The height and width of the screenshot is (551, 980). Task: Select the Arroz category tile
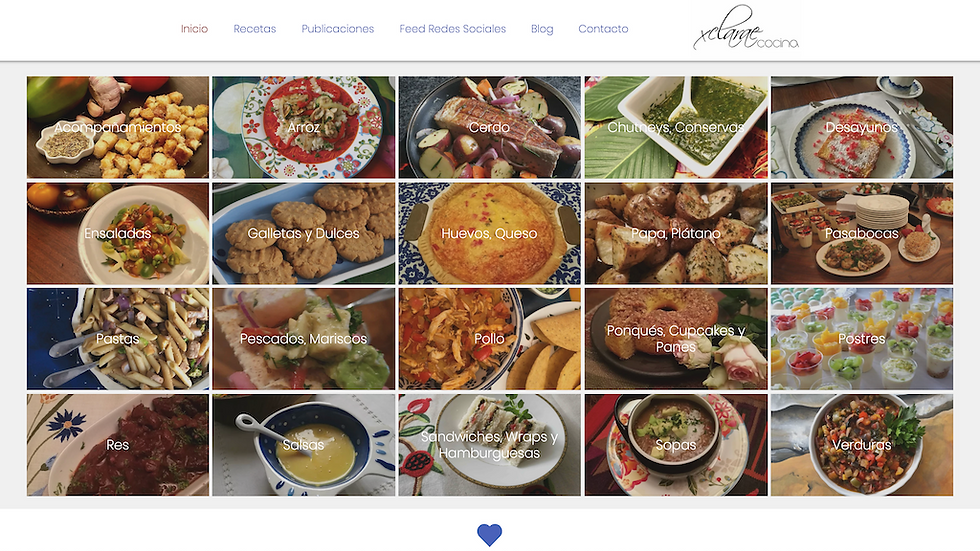[304, 127]
